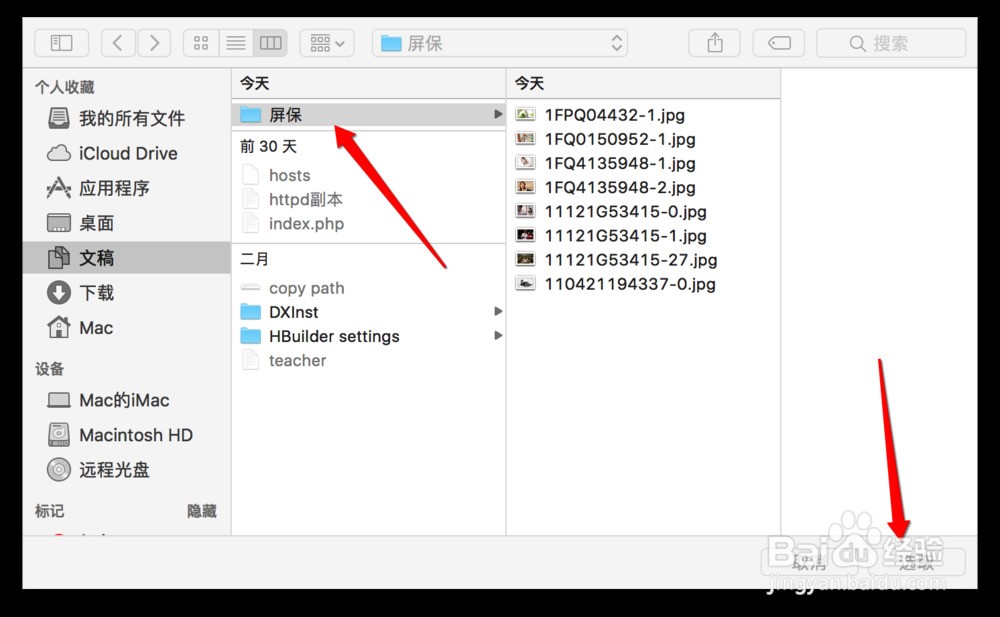
Task: Click the edit tags icon
Action: point(779,43)
